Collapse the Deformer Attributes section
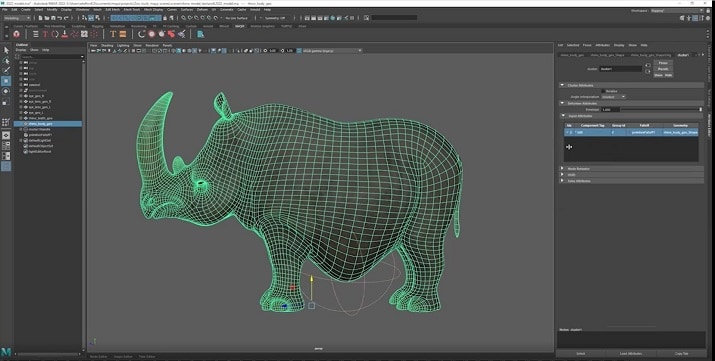Screen dimensions: 715x361 [563, 103]
